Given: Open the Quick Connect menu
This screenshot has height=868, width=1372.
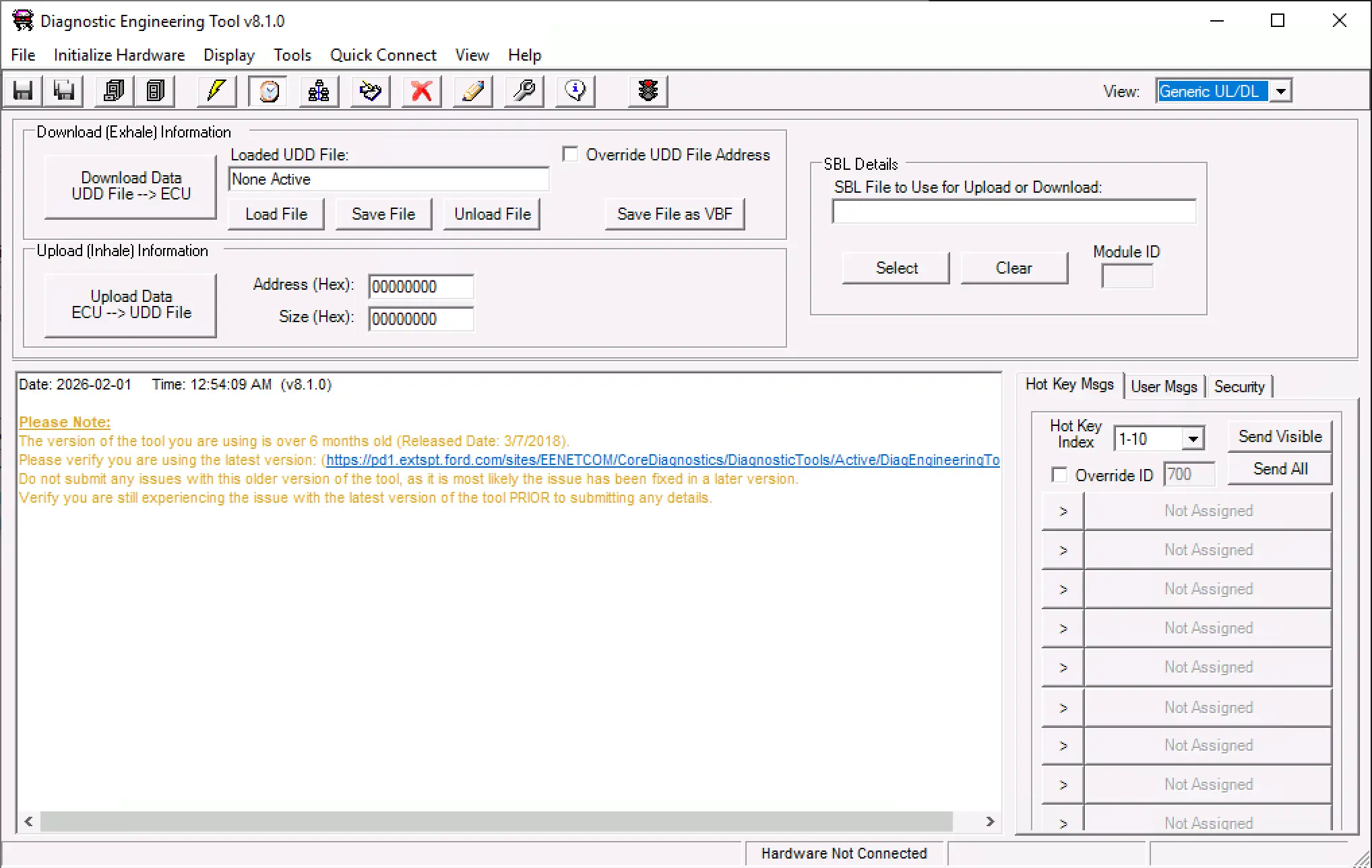Looking at the screenshot, I should click(383, 55).
